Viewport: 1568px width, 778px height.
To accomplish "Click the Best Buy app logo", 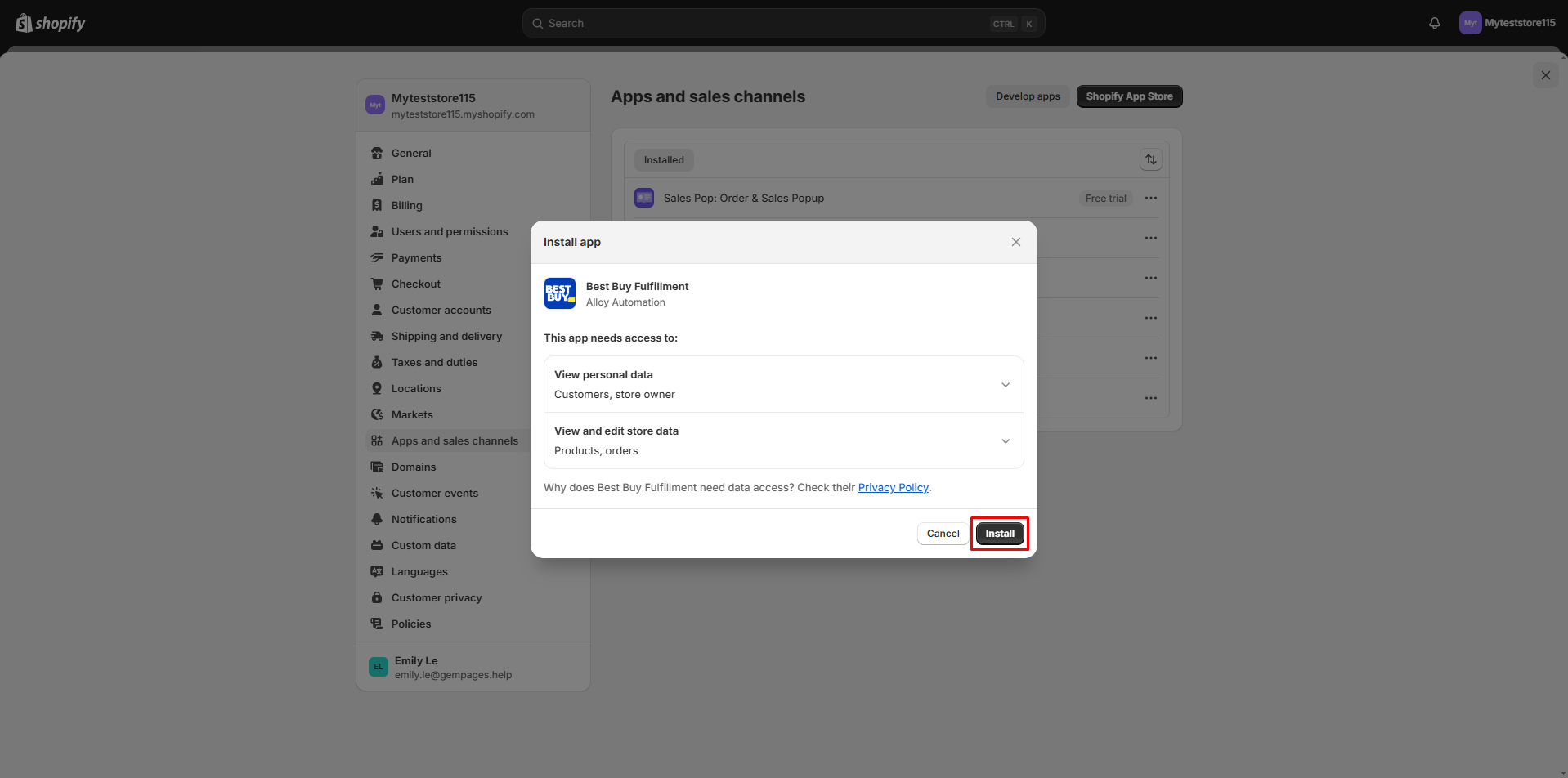I will click(560, 293).
